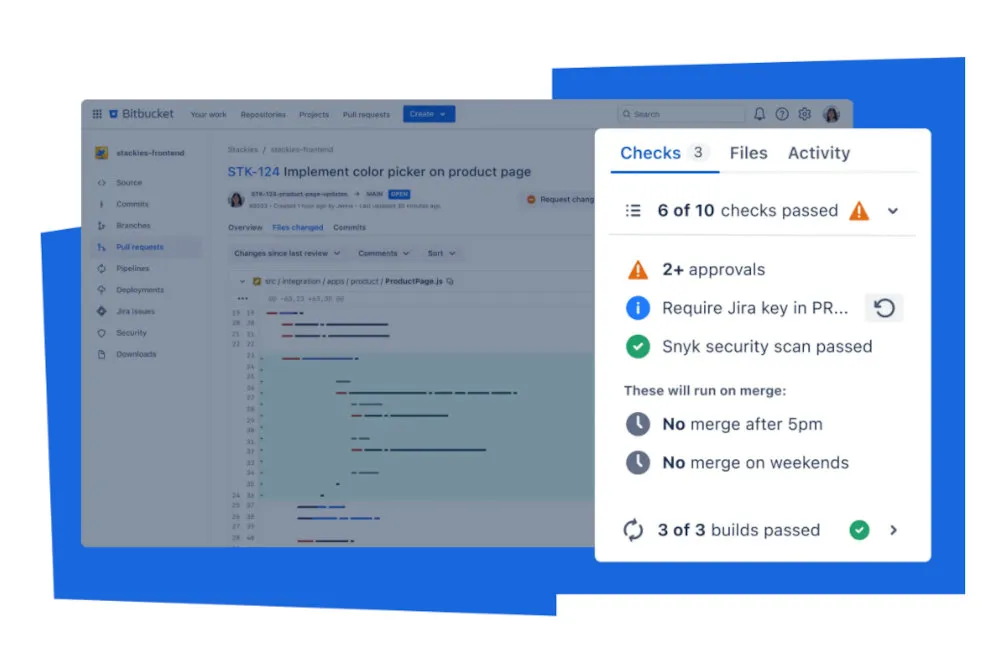Click the 3 of 3 builds passed text
This screenshot has width=1000, height=655.
tap(739, 530)
